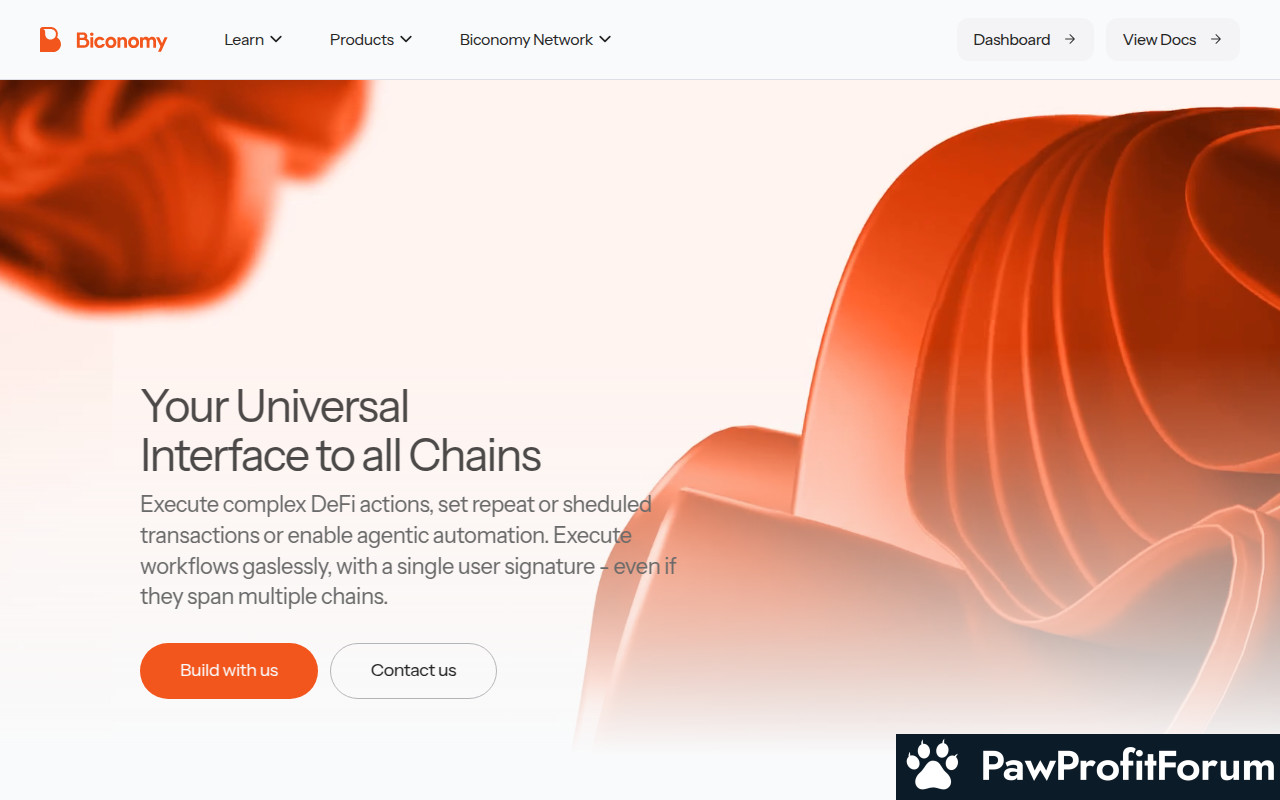Open the PawProfitForum watermark banner
Image resolution: width=1280 pixels, height=800 pixels.
tap(1088, 767)
